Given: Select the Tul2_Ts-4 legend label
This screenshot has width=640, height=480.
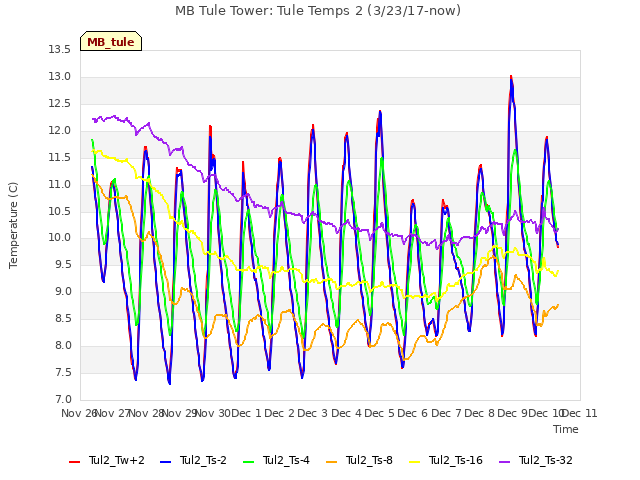Looking at the screenshot, I should coord(286,460).
